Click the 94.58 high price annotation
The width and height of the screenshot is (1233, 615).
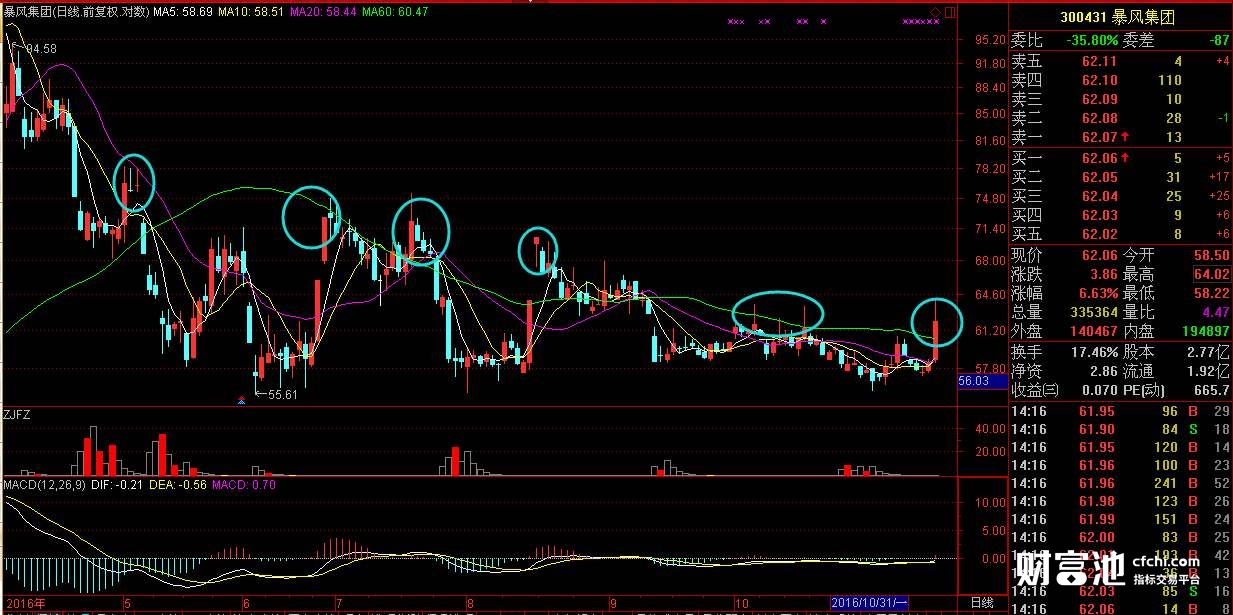point(40,48)
